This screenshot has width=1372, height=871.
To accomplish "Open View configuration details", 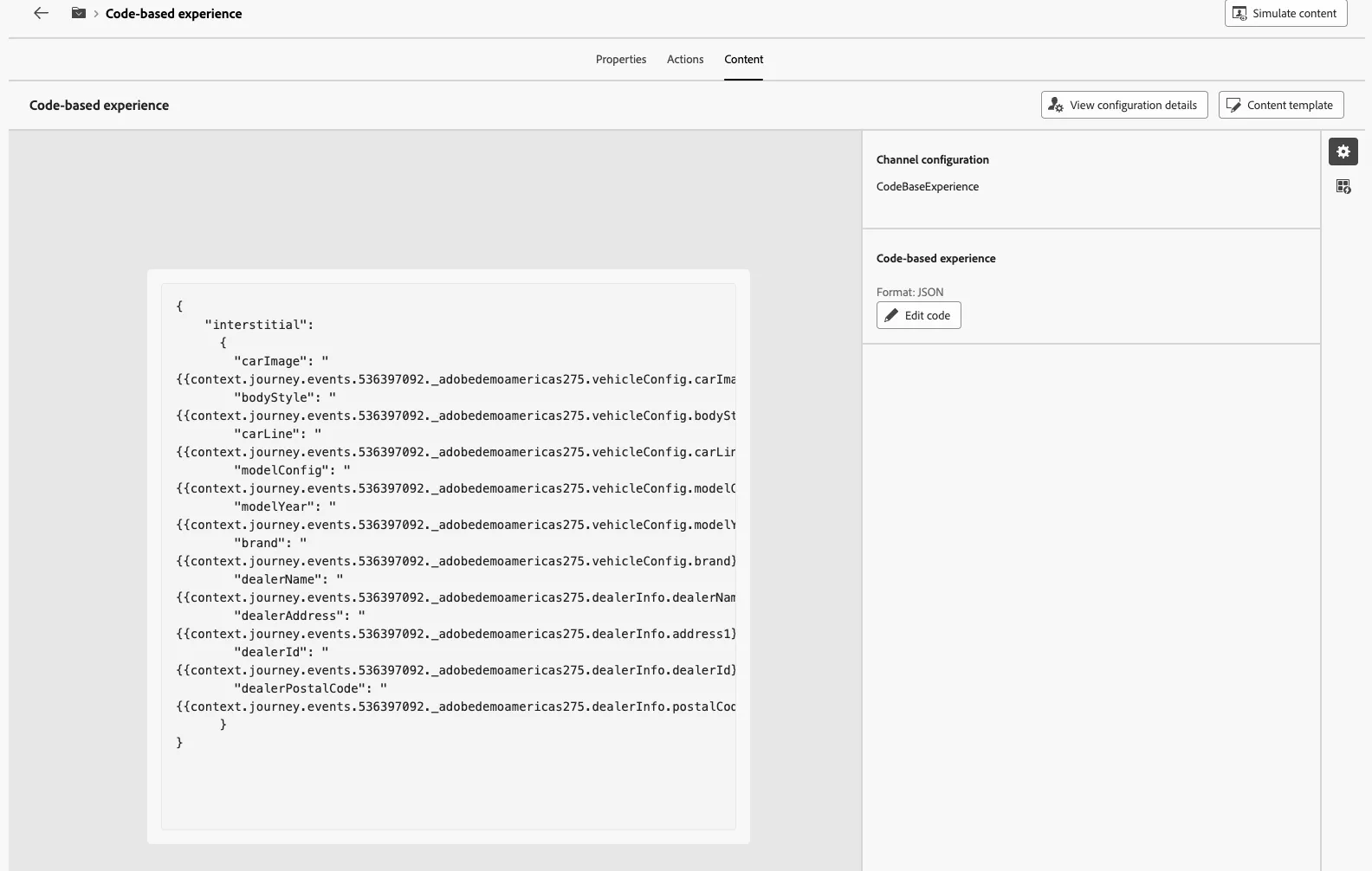I will pos(1124,105).
